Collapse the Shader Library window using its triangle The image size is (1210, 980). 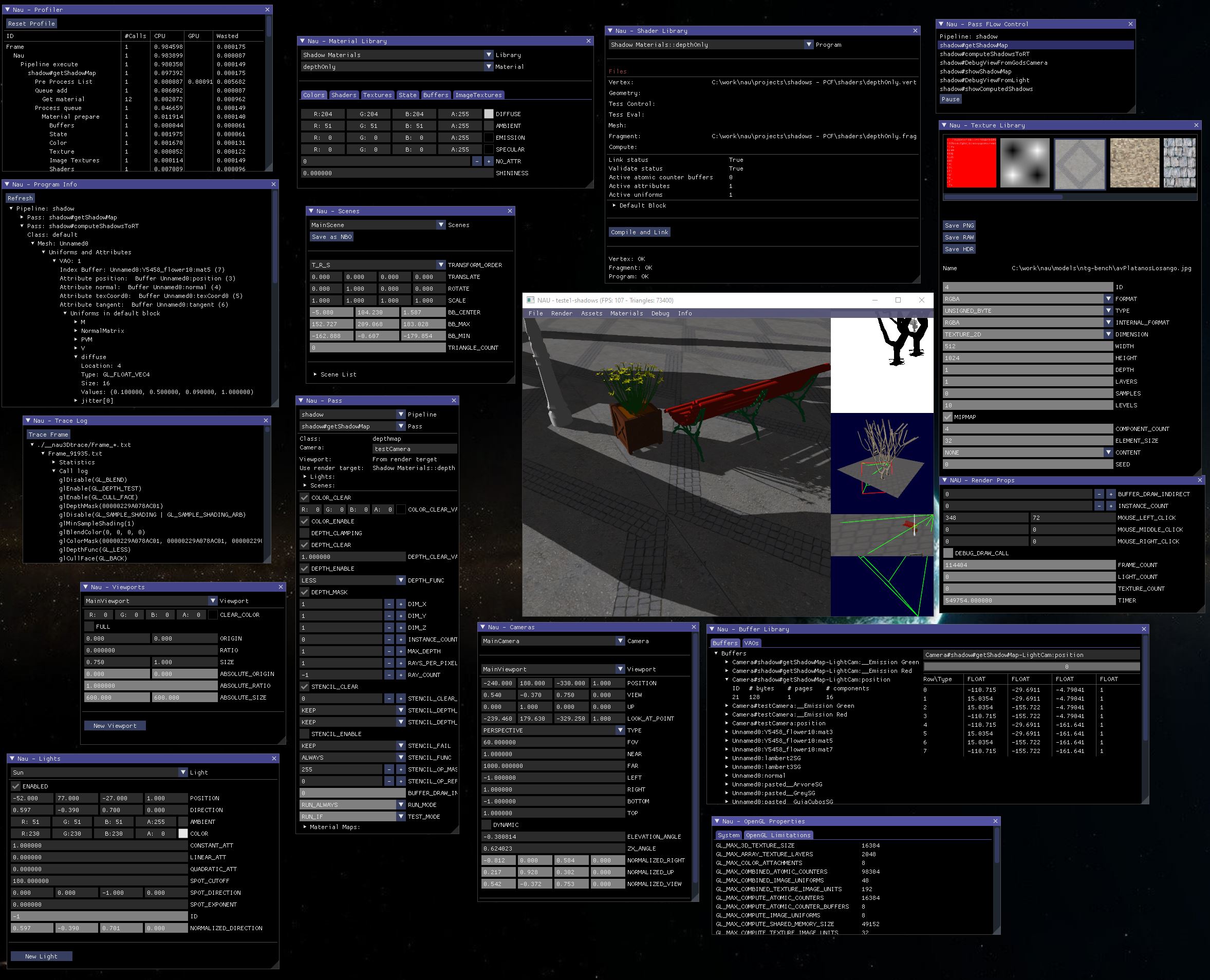(x=610, y=31)
